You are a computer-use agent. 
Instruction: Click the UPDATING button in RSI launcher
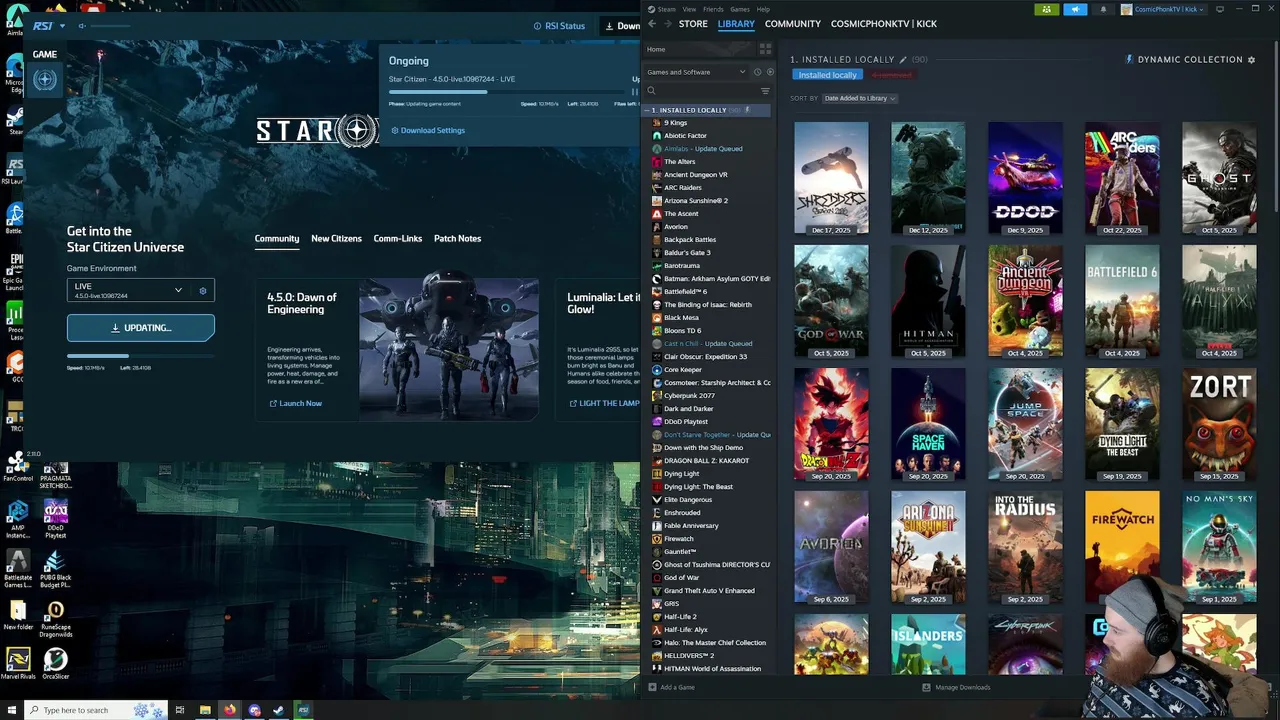(x=141, y=328)
